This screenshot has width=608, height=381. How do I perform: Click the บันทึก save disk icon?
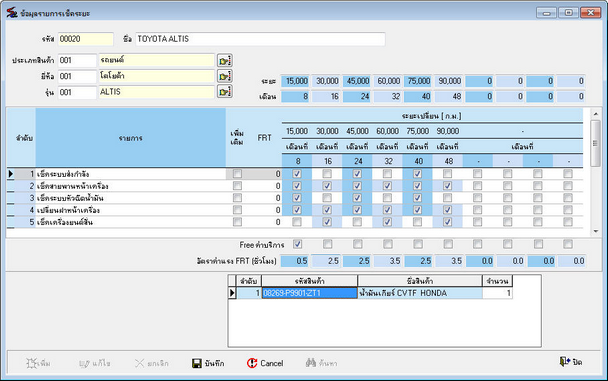click(197, 363)
